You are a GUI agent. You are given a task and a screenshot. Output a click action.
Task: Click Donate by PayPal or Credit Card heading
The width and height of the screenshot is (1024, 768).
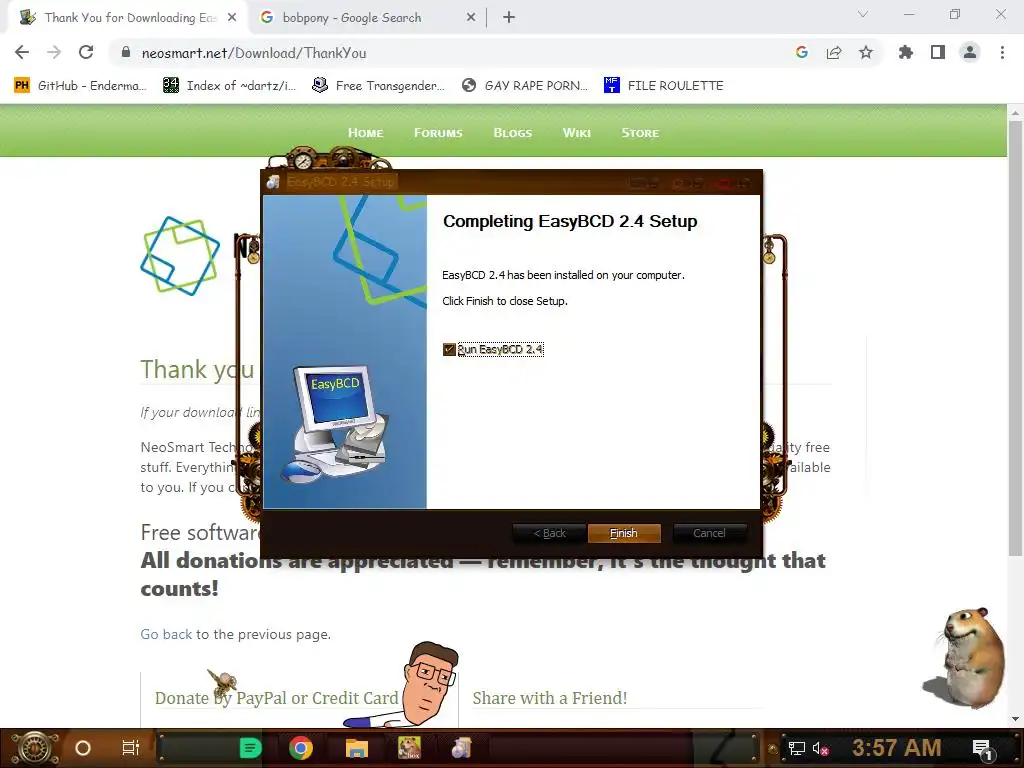coord(276,698)
